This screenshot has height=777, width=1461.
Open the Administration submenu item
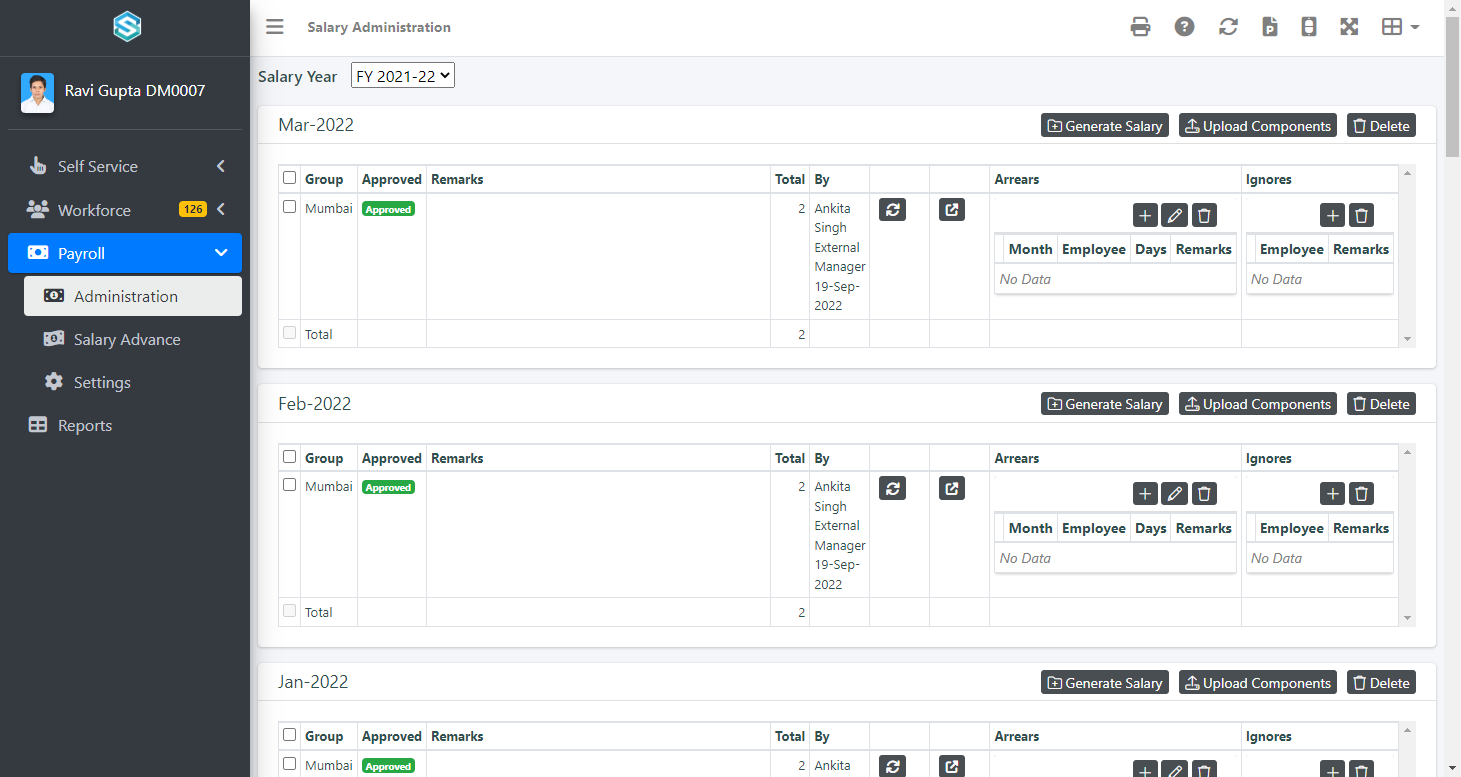tap(133, 296)
